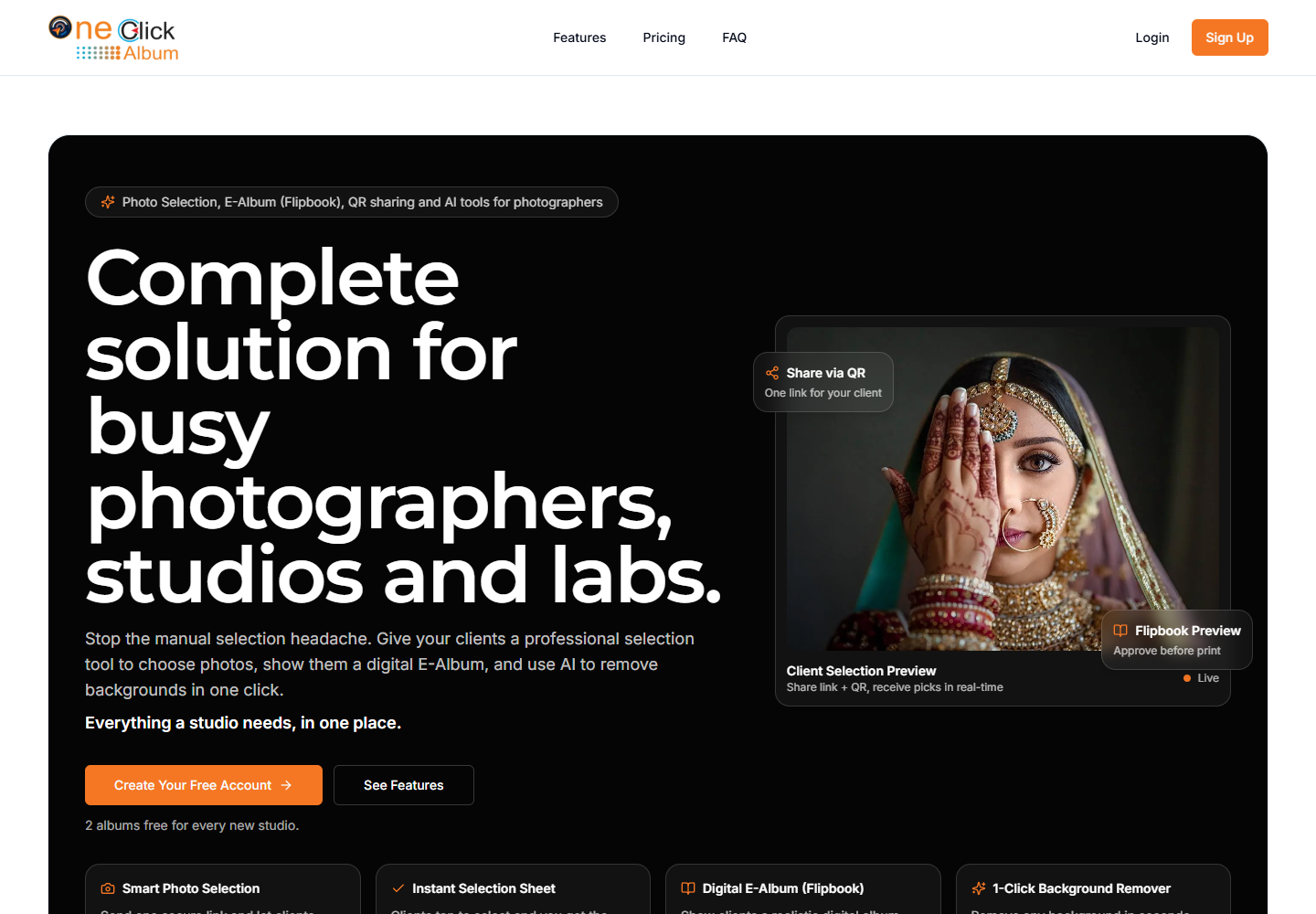Click the Flipbook Preview card

tap(1177, 640)
